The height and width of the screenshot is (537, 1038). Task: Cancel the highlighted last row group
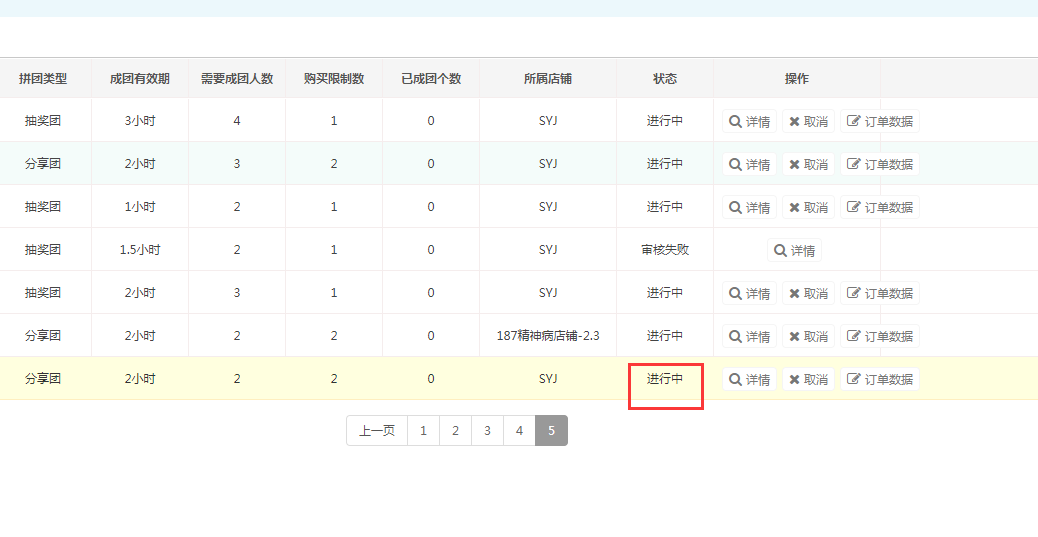coord(808,380)
